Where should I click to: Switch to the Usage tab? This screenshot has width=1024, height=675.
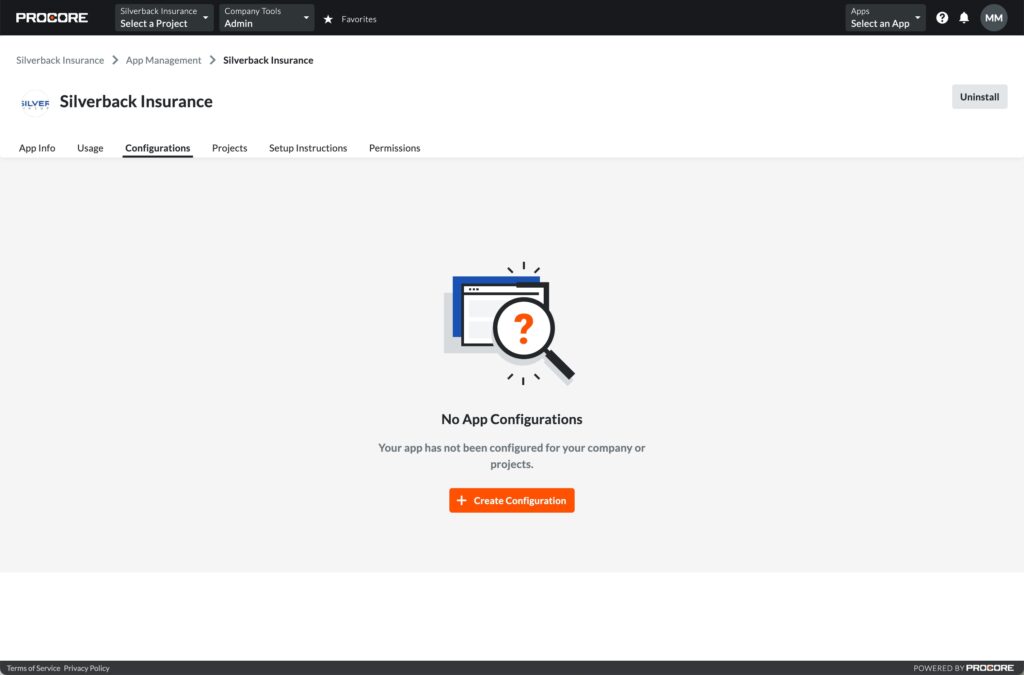click(90, 148)
